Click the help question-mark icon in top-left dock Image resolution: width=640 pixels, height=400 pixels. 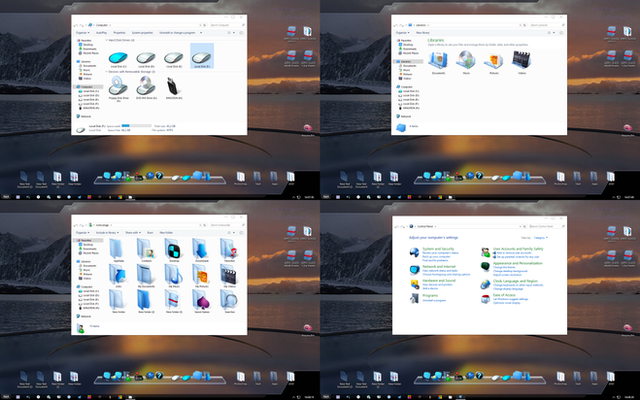[x=159, y=176]
